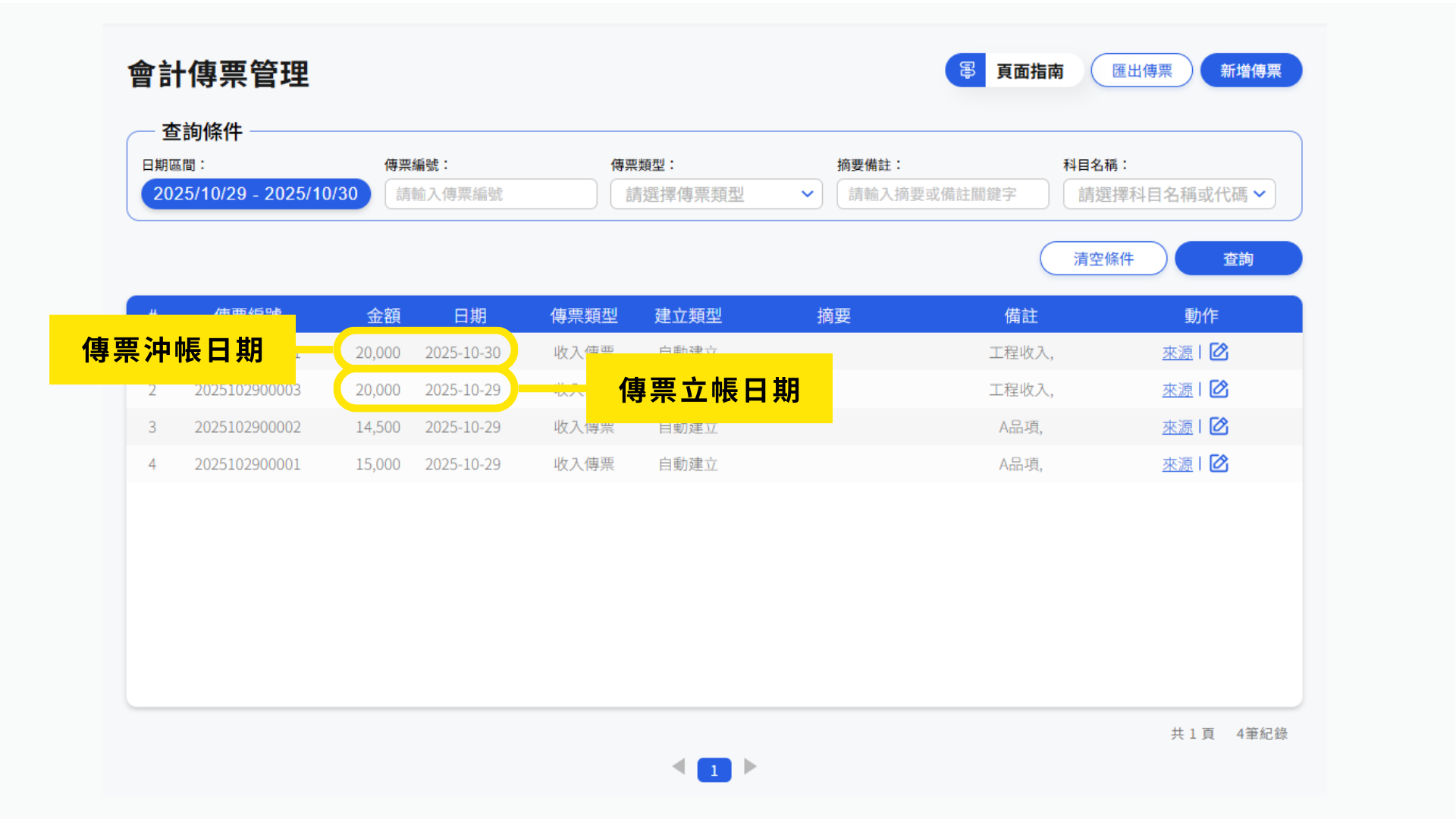Select page 1 in the pagination
The width and height of the screenshot is (1456, 819).
714,770
